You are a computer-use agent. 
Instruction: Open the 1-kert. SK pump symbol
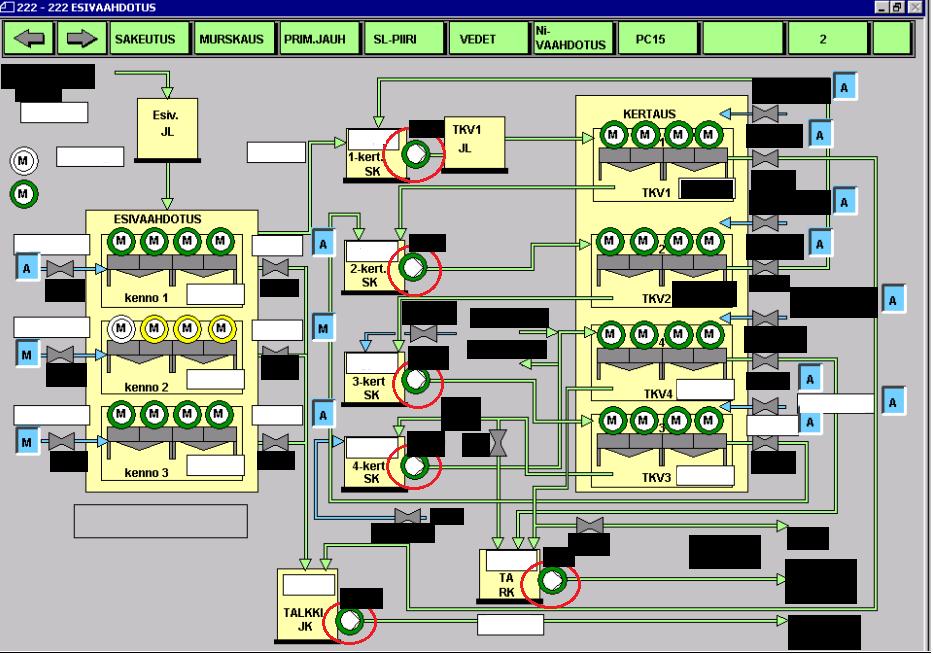415,155
